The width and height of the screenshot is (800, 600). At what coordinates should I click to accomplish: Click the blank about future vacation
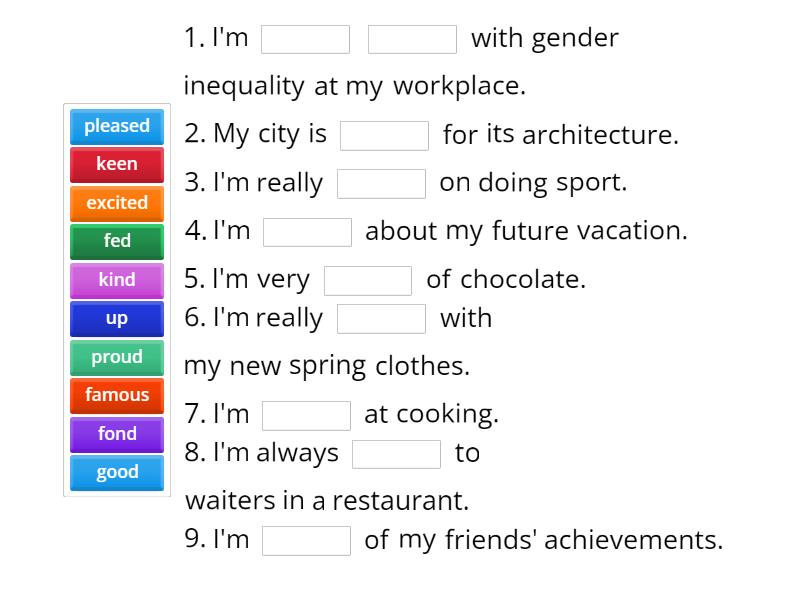pyautogui.click(x=307, y=231)
